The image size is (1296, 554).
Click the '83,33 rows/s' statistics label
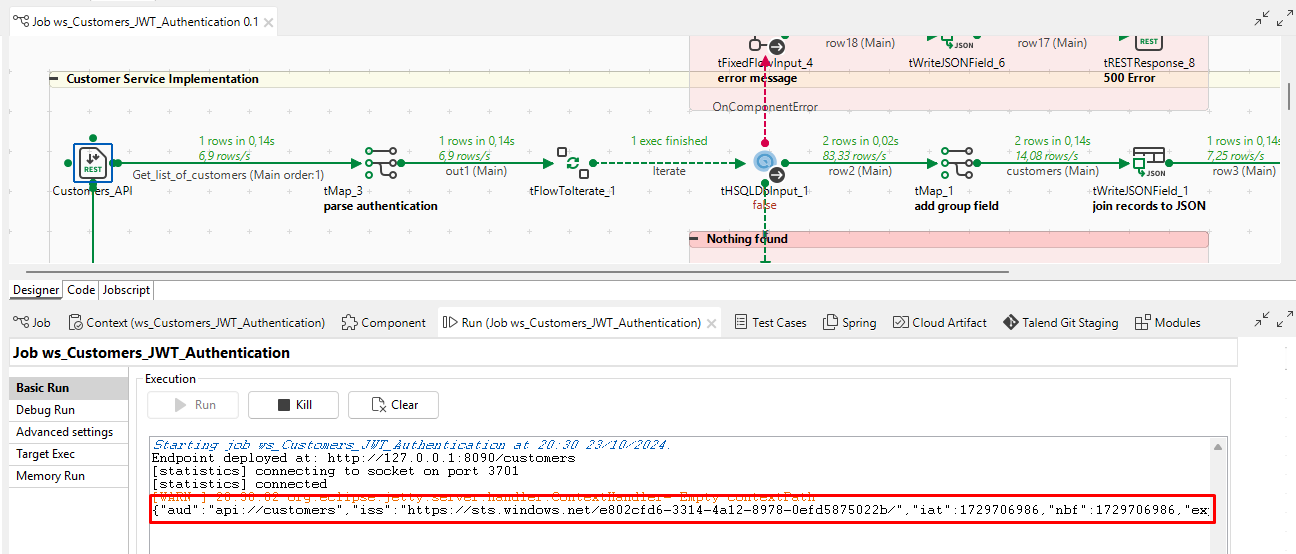pyautogui.click(x=853, y=156)
